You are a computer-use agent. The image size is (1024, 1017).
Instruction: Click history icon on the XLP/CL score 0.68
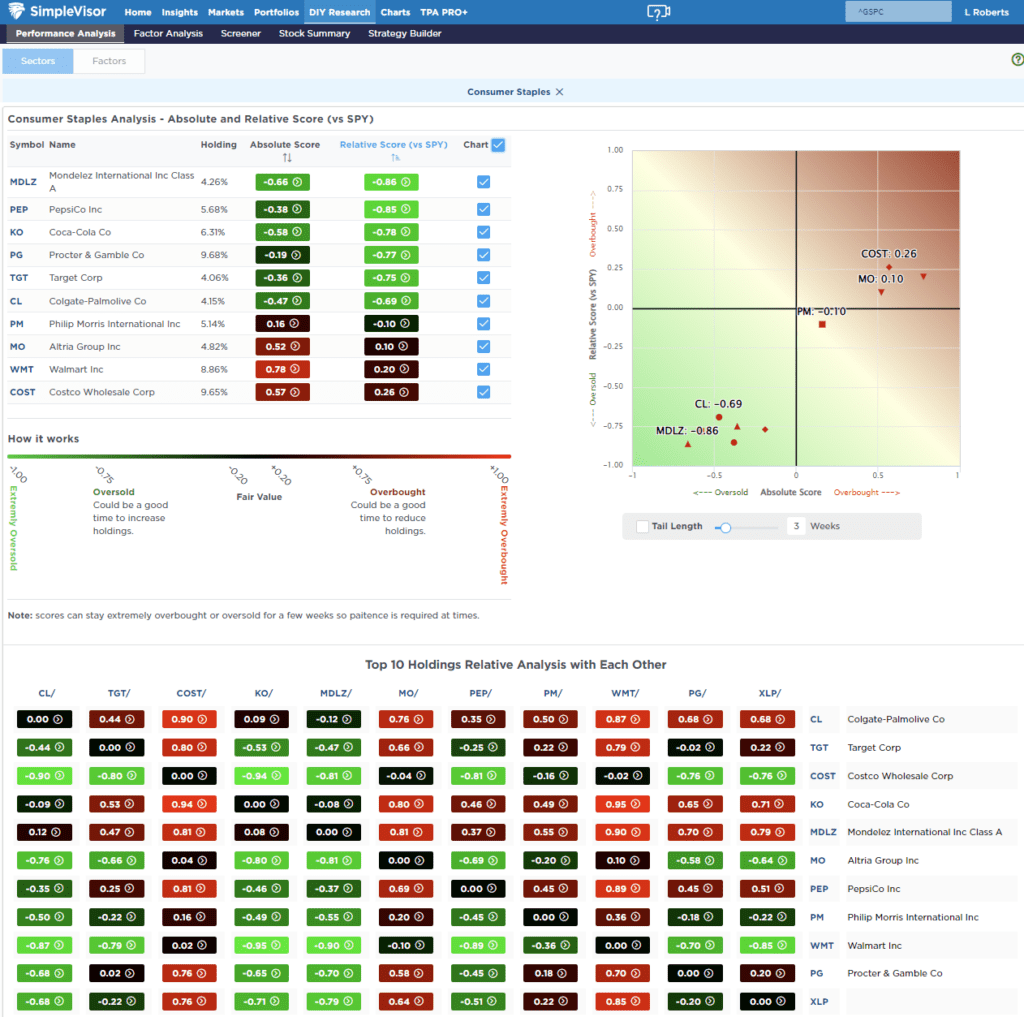[778, 719]
